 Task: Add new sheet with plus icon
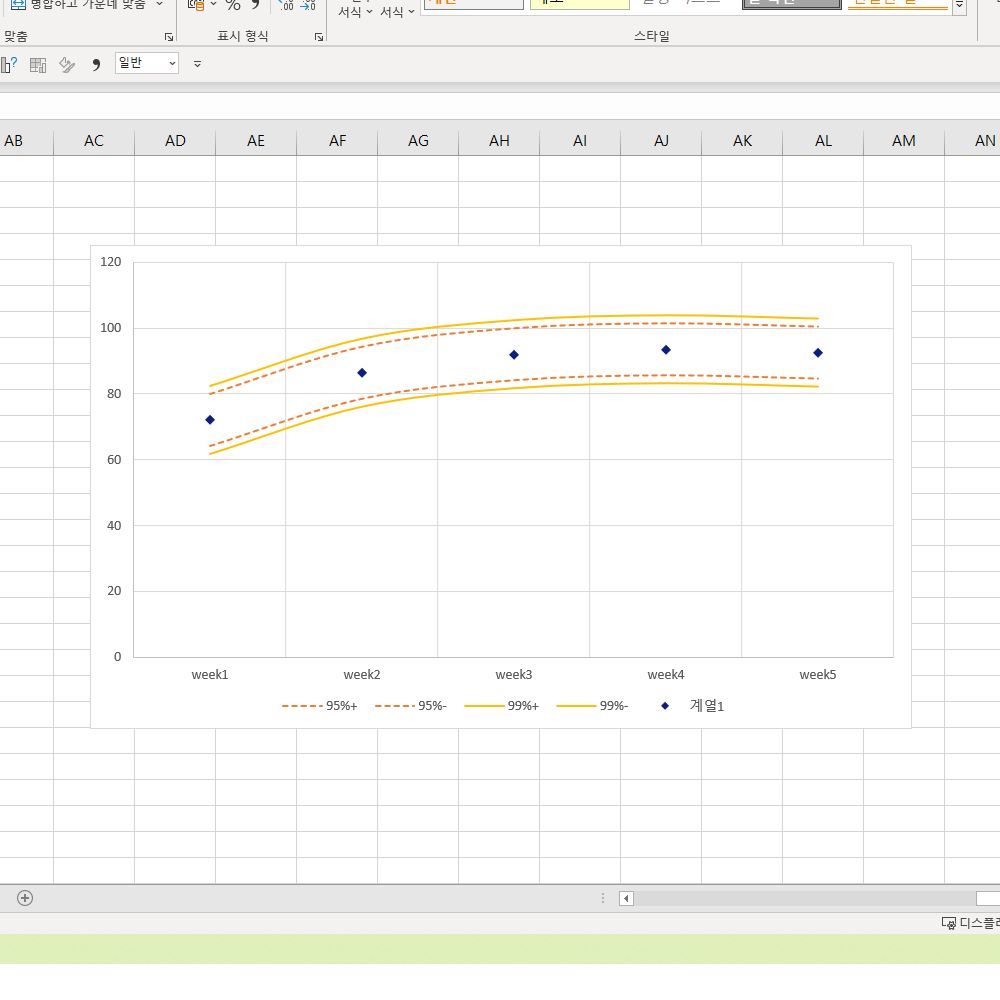(25, 898)
